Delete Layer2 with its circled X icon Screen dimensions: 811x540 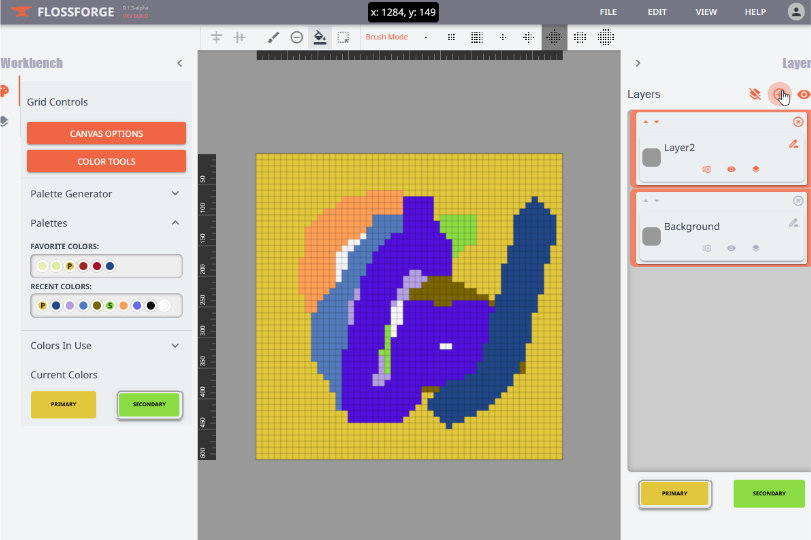coord(798,122)
